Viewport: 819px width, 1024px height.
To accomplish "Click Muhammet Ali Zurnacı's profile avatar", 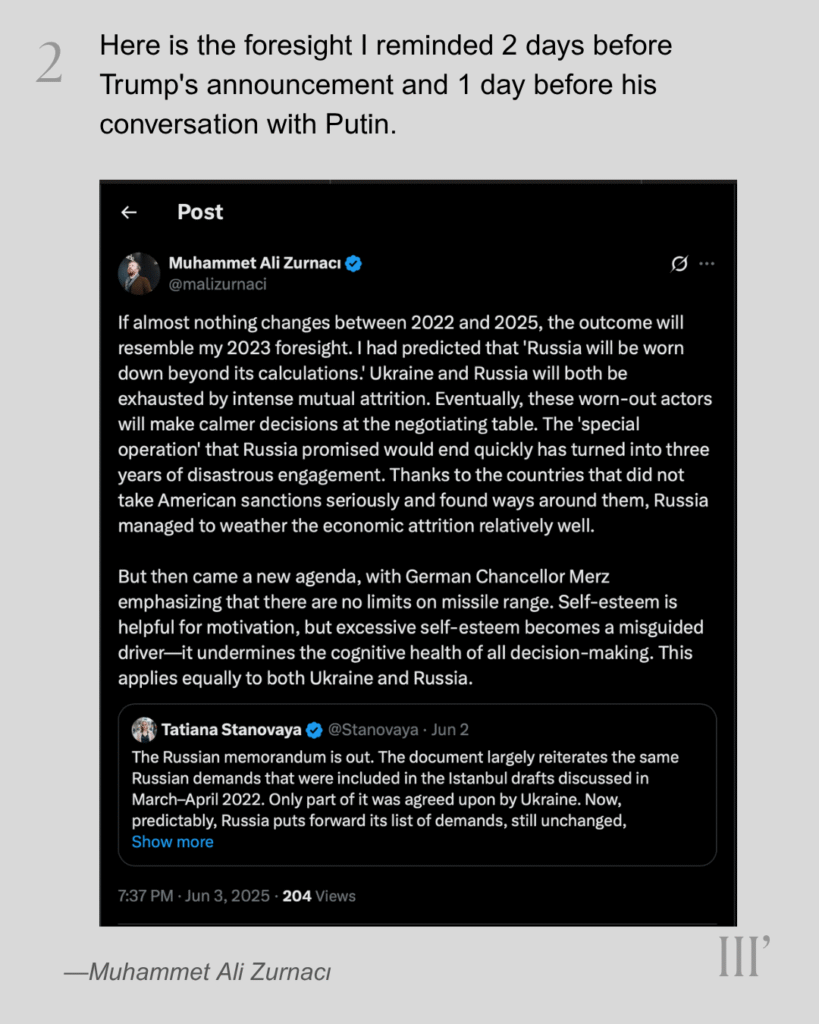I will (x=139, y=273).
